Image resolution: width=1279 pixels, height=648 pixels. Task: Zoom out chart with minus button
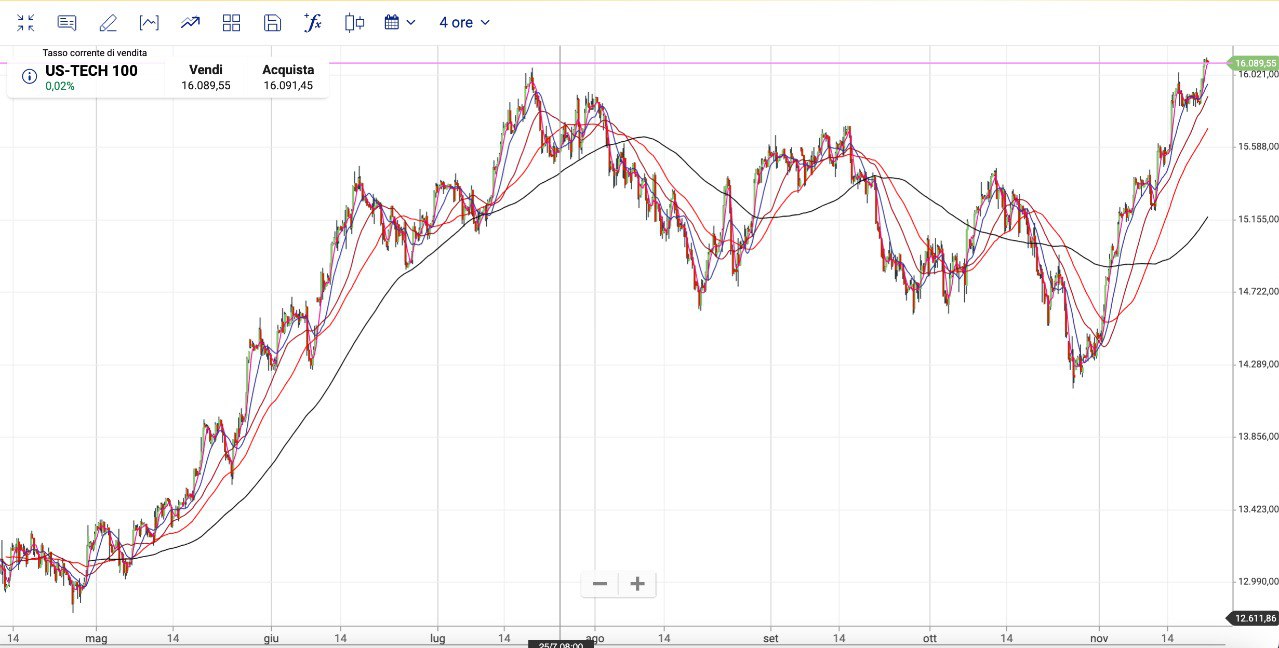(x=600, y=584)
